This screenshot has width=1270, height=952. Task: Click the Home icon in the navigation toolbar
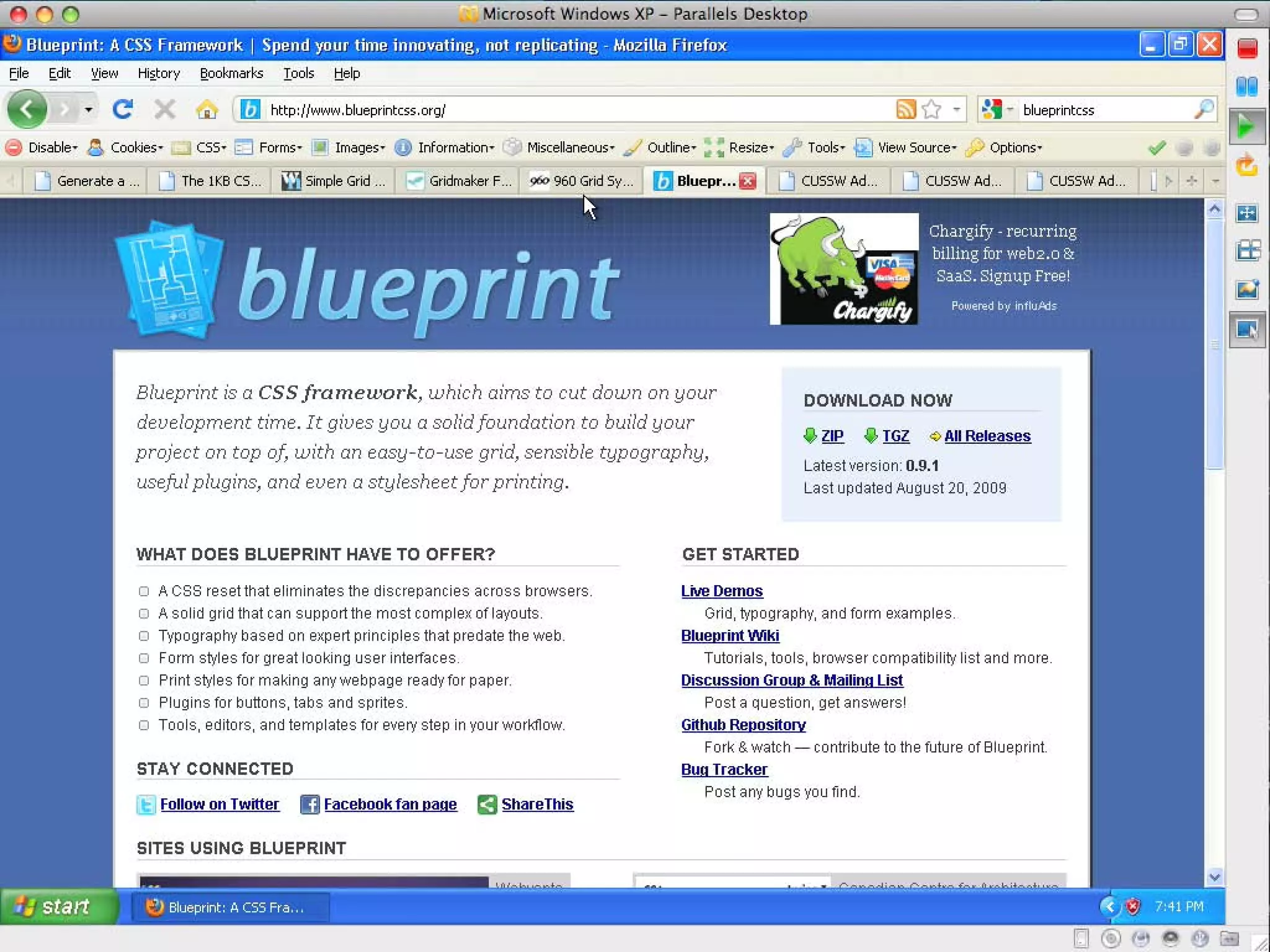[206, 110]
